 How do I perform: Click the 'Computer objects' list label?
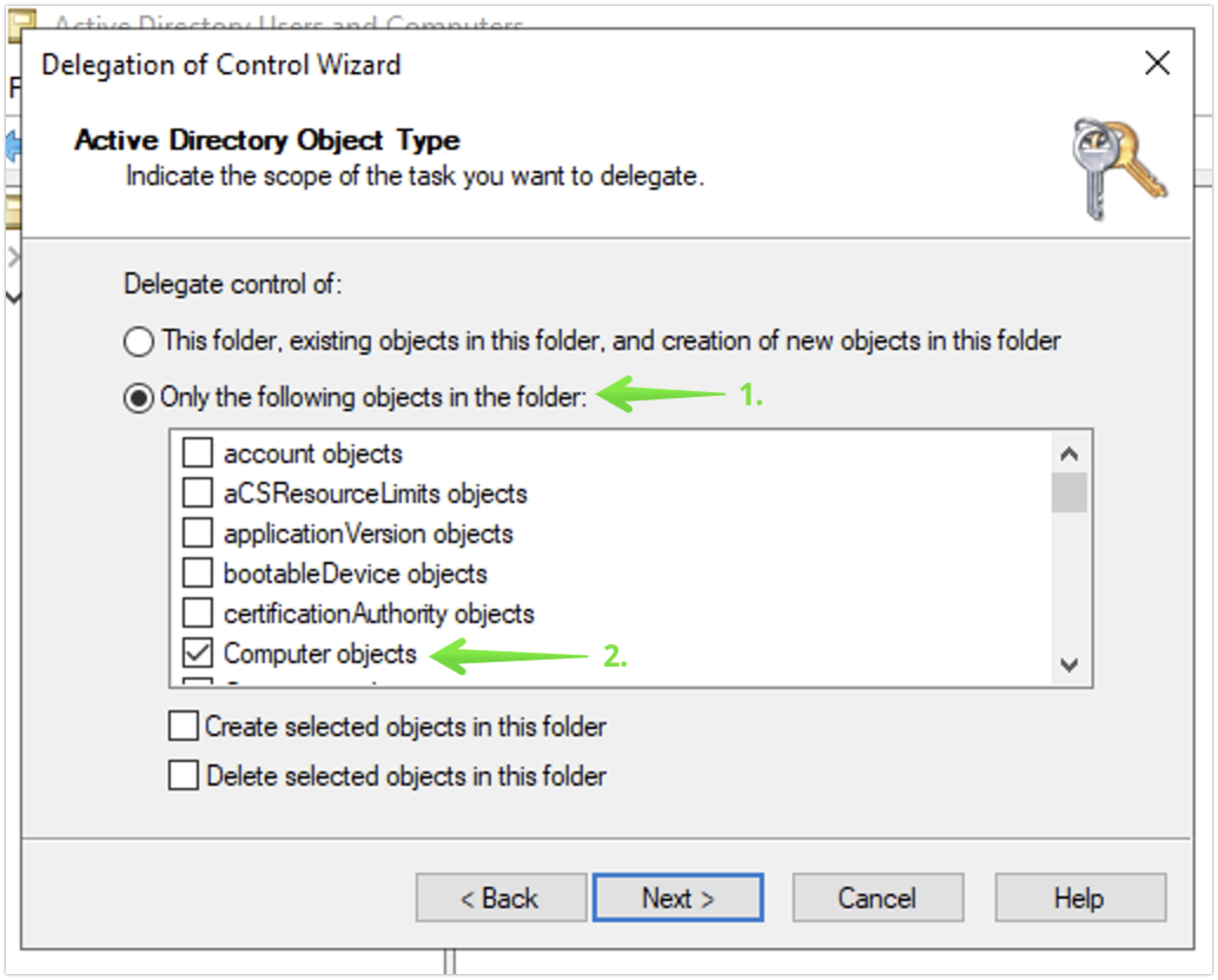tap(320, 654)
